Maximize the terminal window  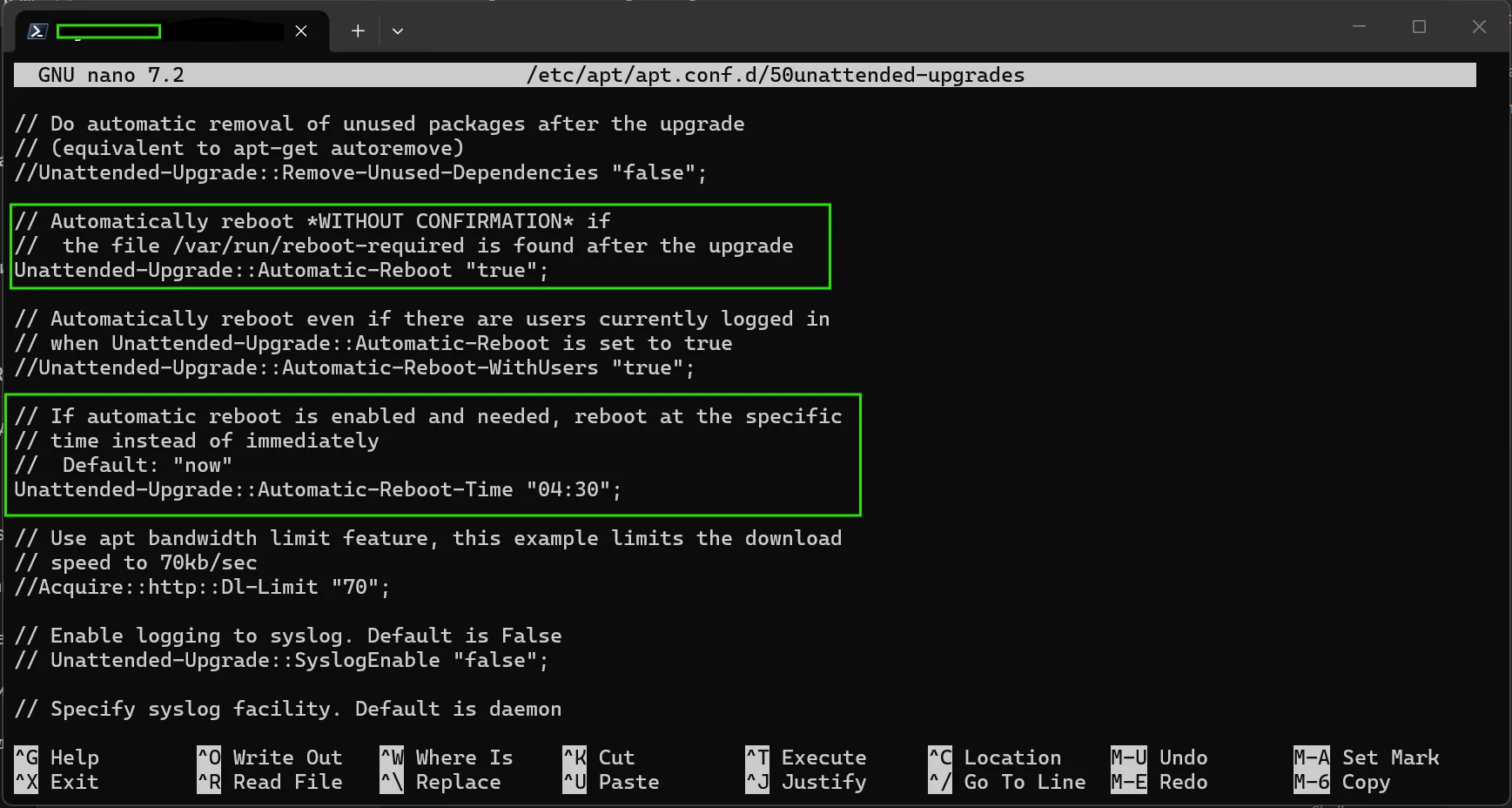coord(1419,27)
